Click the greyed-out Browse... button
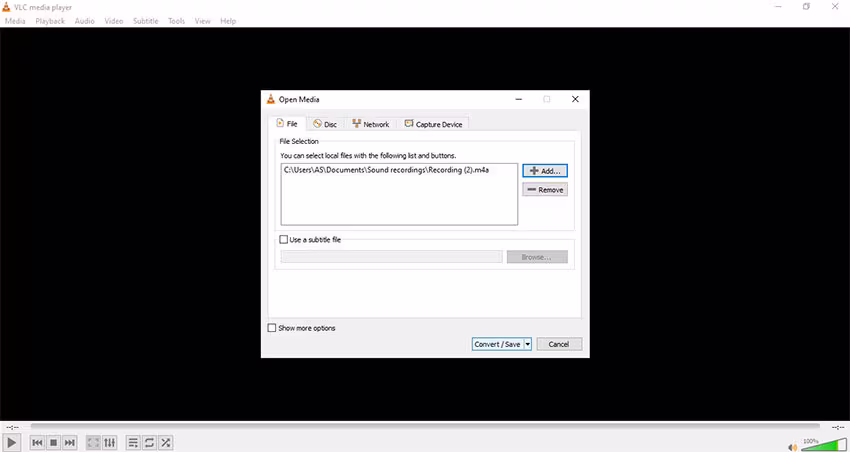This screenshot has height=452, width=850. 537,257
